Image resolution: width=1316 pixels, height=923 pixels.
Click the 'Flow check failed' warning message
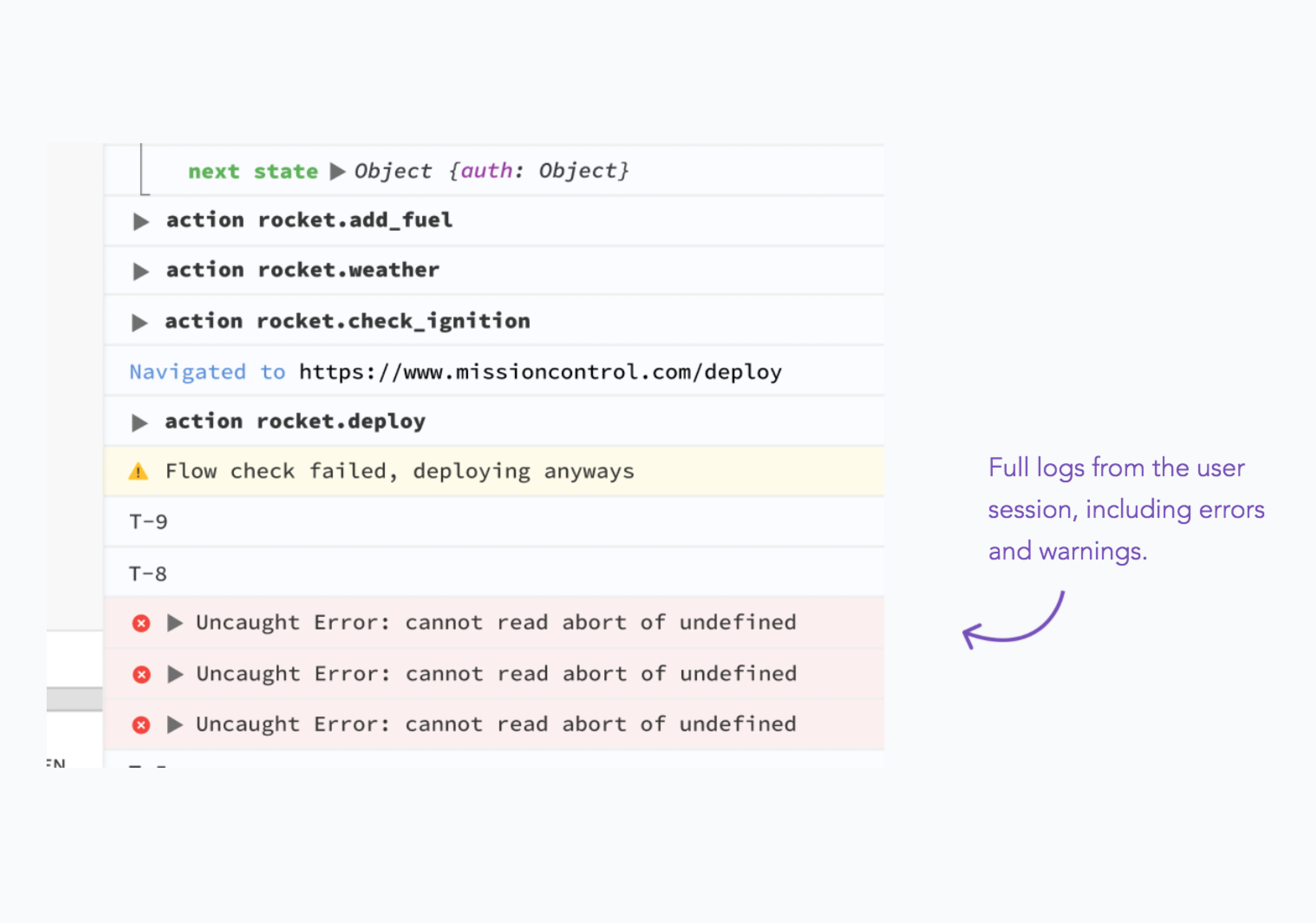pyautogui.click(x=399, y=471)
